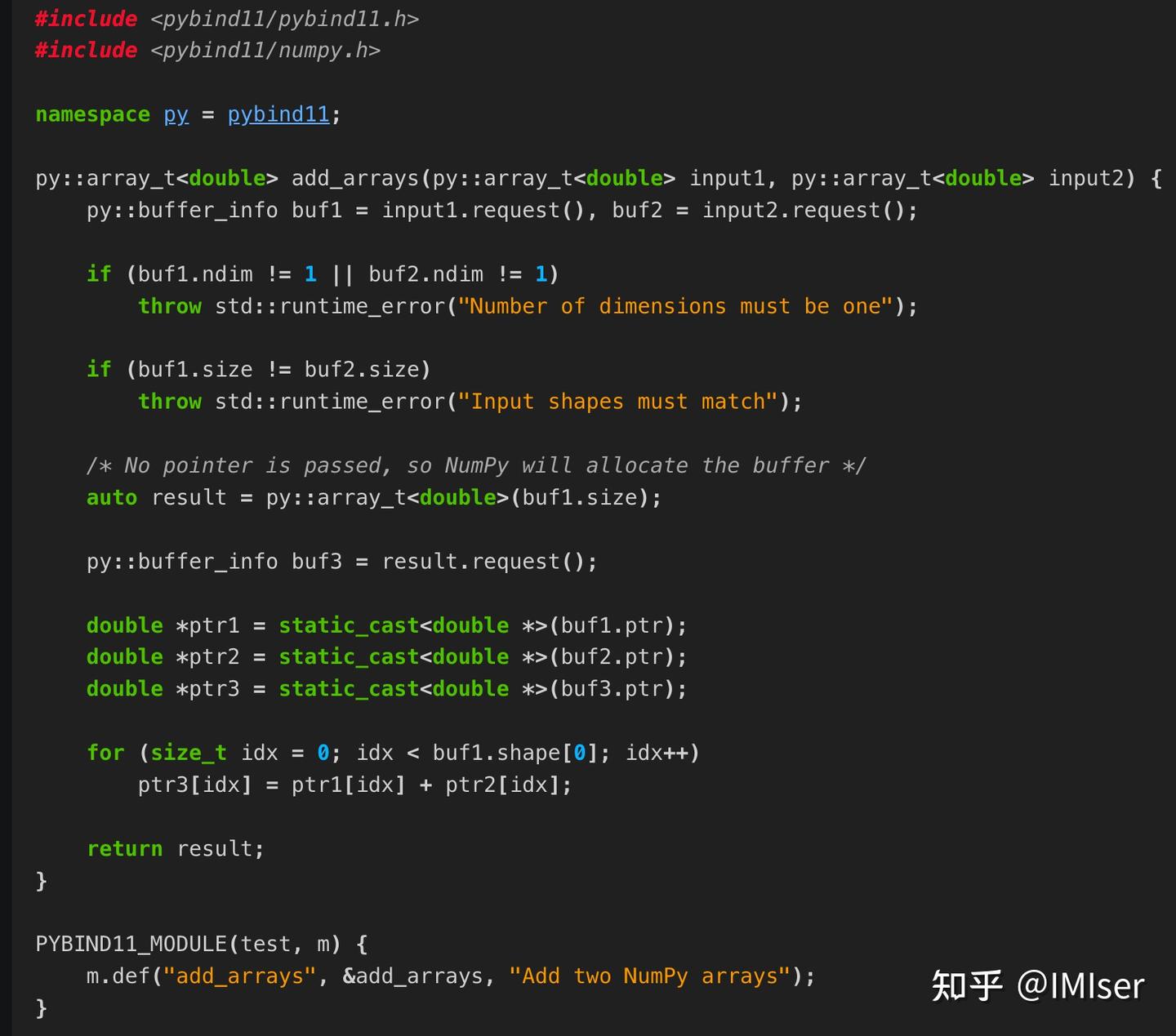Click the NumPy buffer allocation comment line
The image size is (1176, 1036).
(476, 465)
